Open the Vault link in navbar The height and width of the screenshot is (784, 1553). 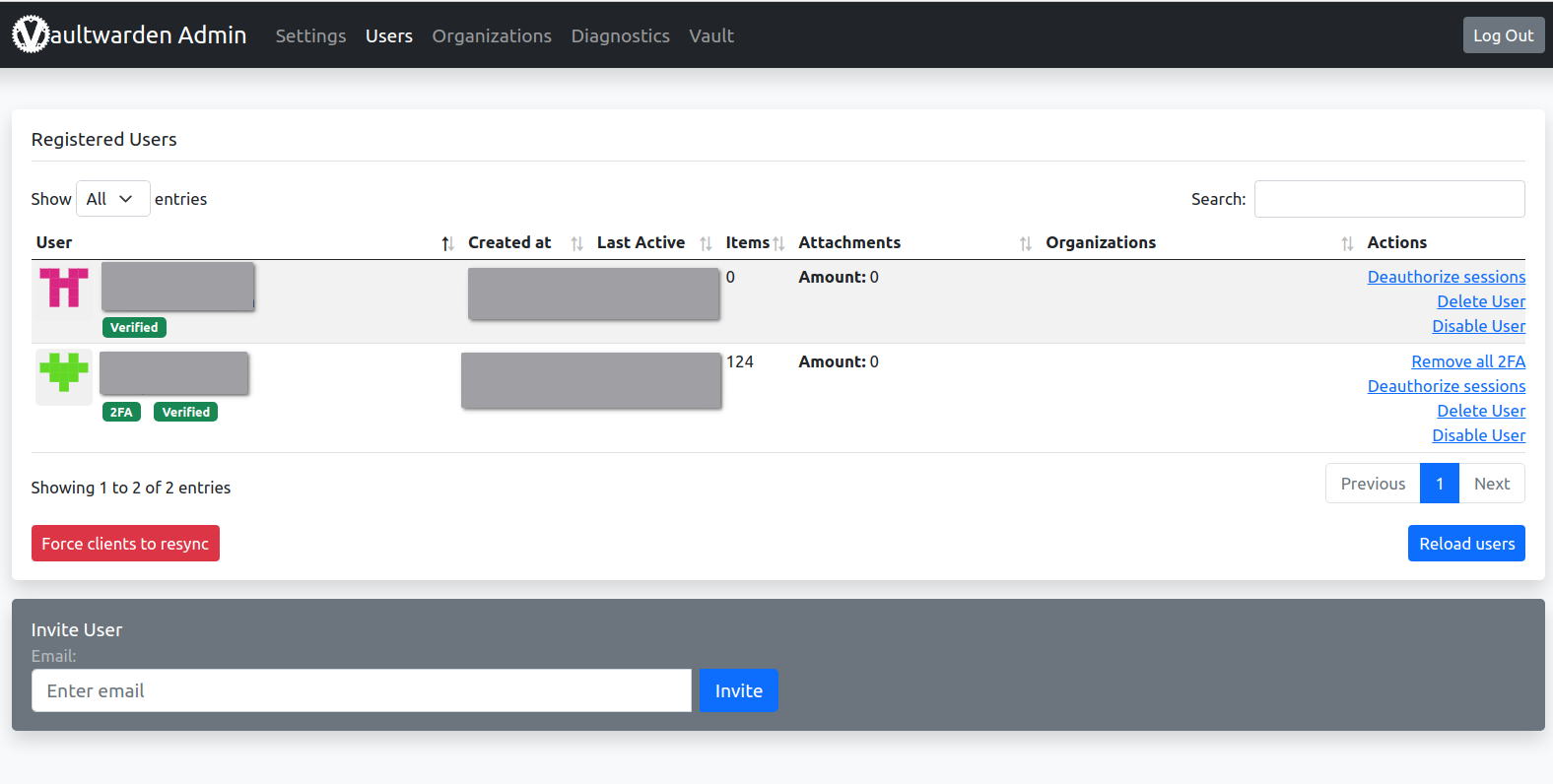710,36
